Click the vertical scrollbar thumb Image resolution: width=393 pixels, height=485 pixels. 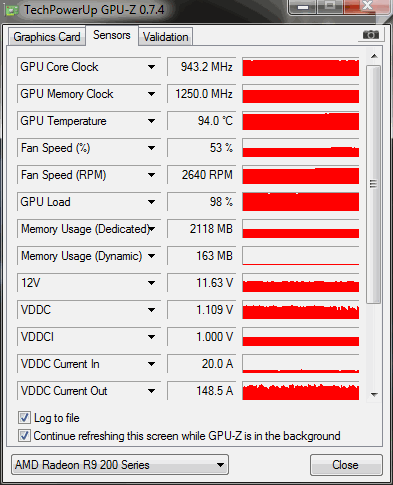click(374, 184)
